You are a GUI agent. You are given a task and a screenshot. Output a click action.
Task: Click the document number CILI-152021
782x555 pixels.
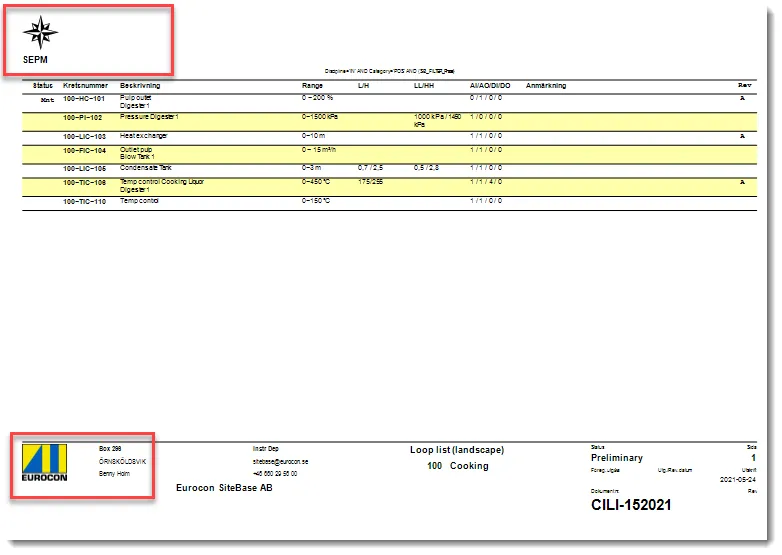(x=631, y=505)
